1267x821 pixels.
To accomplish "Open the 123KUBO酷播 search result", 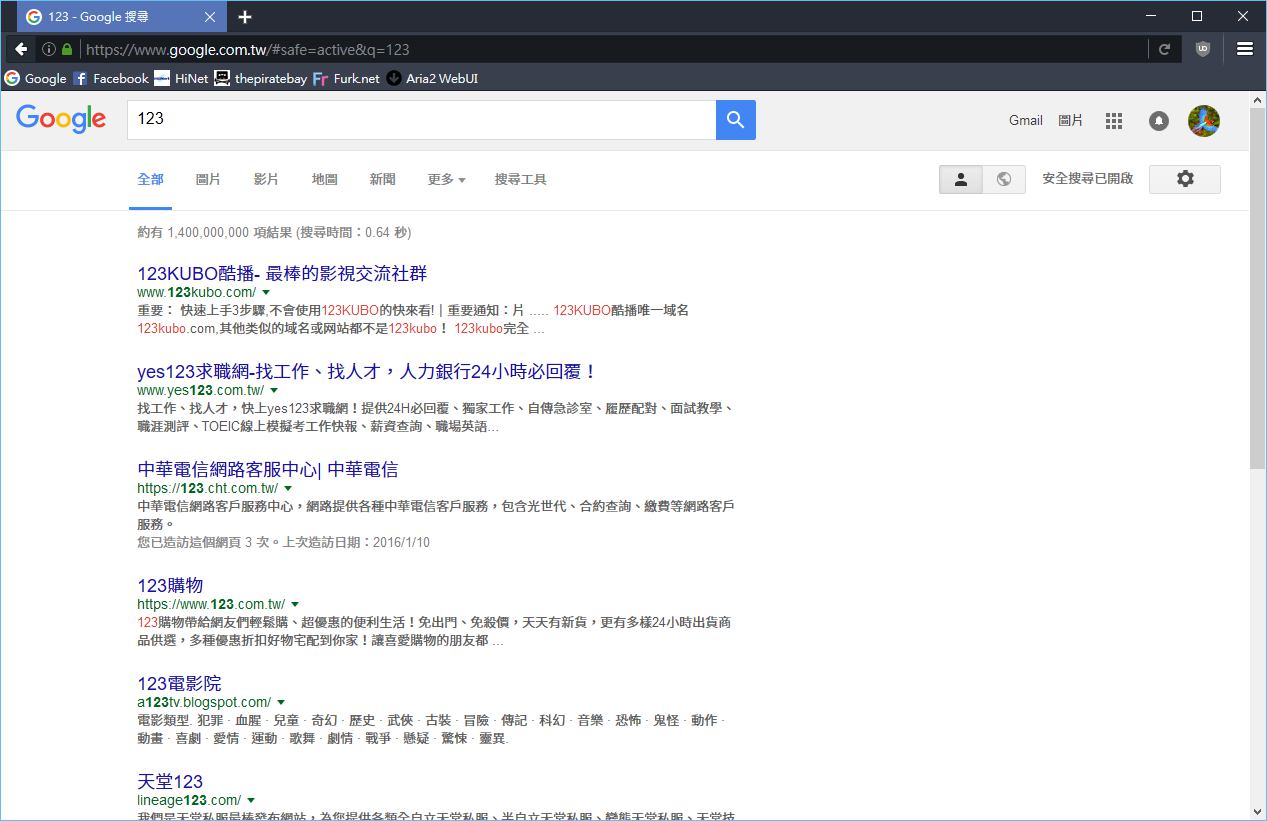I will pos(282,273).
